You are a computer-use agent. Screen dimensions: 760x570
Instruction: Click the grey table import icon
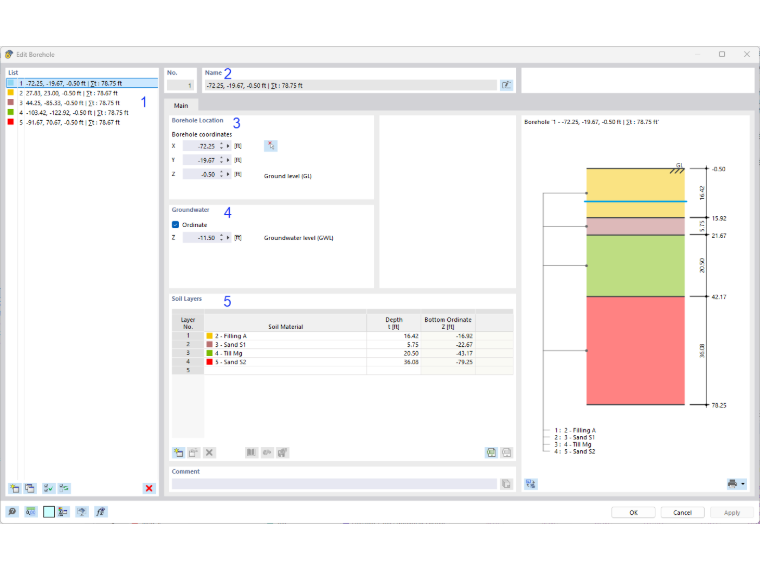pyautogui.click(x=507, y=453)
